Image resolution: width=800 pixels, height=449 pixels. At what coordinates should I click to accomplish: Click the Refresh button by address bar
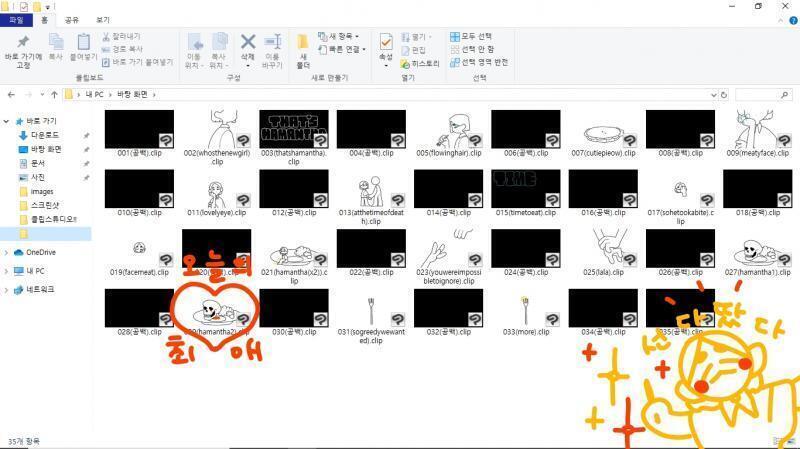(x=723, y=95)
